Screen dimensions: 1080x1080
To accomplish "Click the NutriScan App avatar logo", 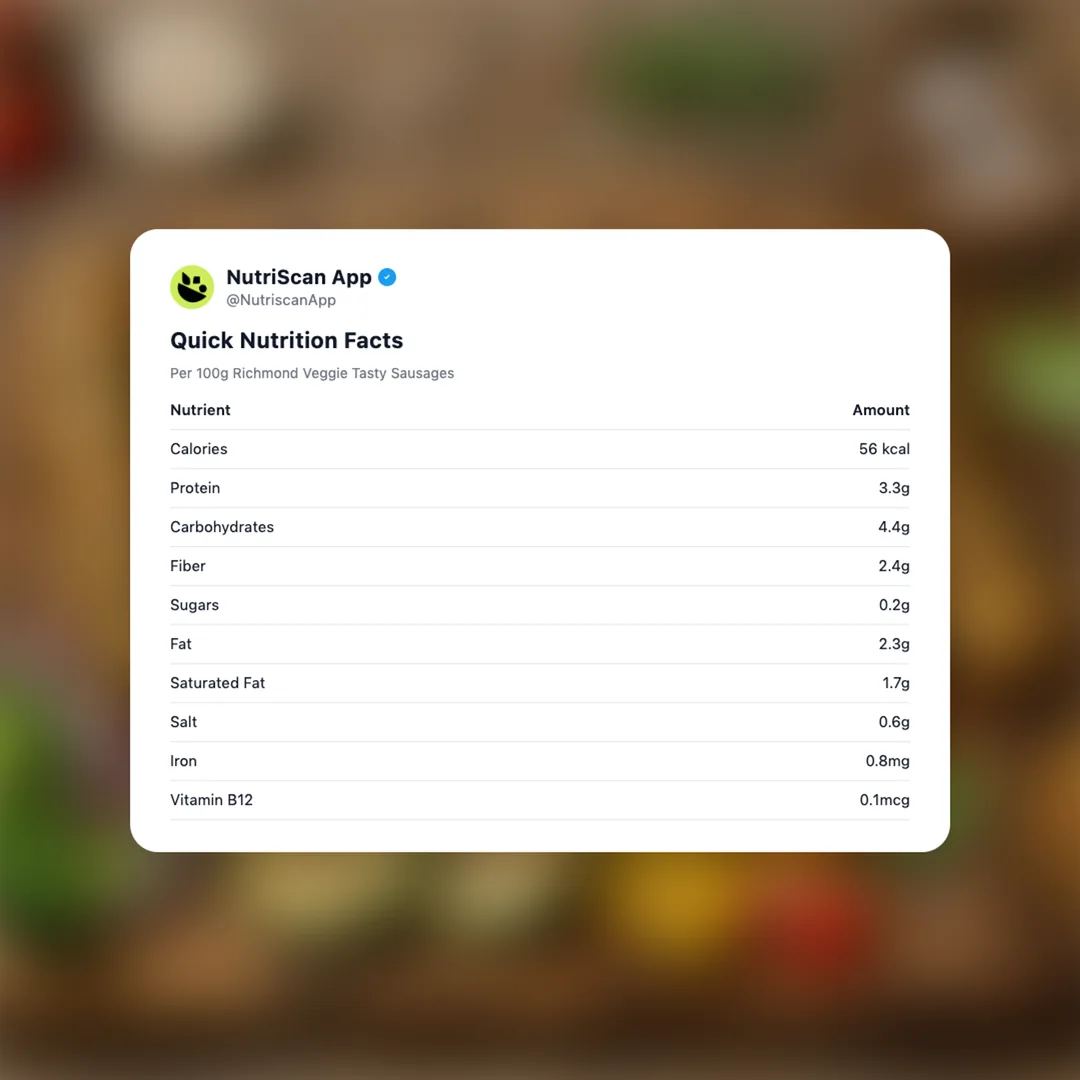I will coord(192,287).
